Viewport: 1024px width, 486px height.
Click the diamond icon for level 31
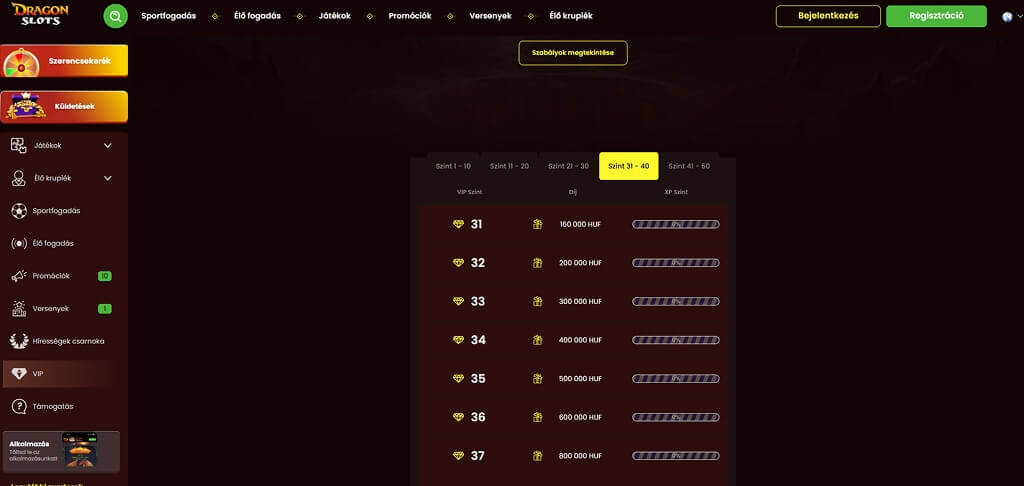coord(458,224)
